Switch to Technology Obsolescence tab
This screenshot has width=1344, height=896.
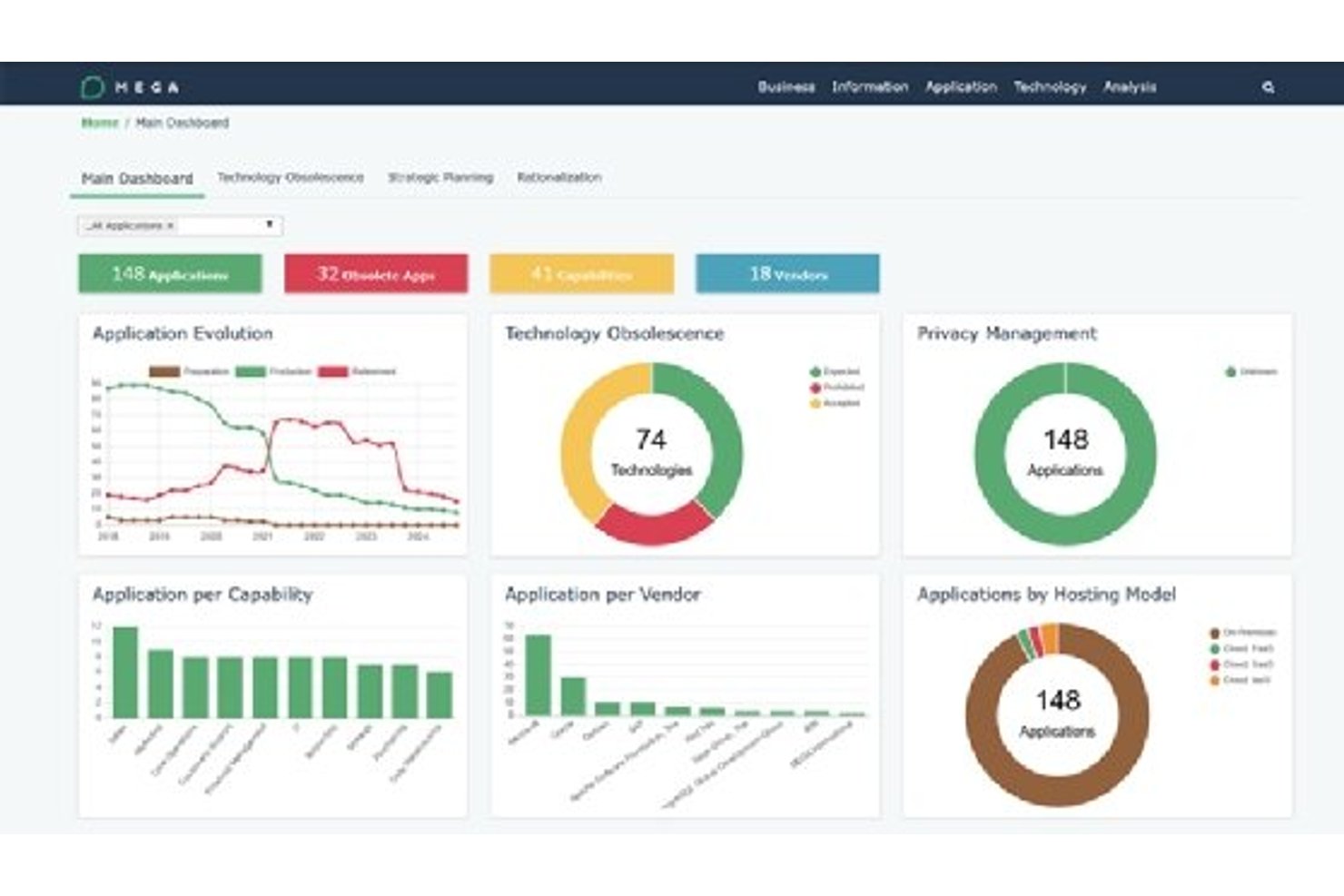pyautogui.click(x=291, y=177)
